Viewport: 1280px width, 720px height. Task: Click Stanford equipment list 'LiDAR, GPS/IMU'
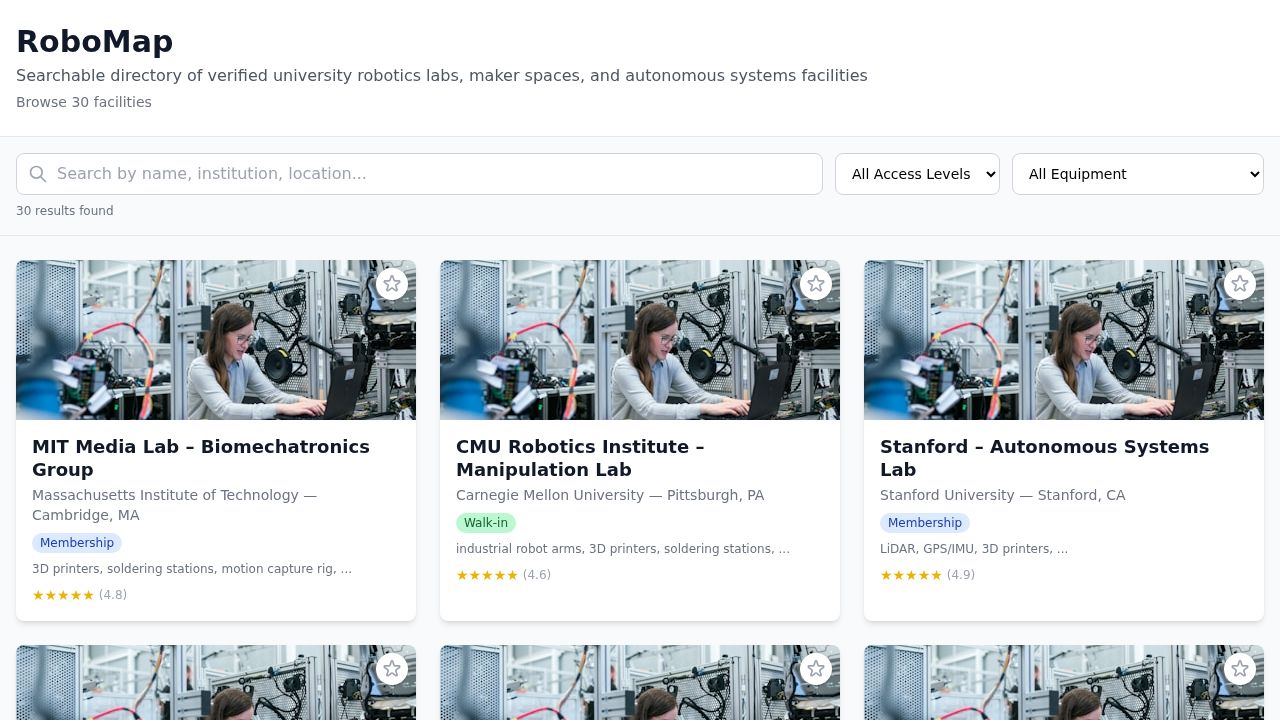click(974, 549)
